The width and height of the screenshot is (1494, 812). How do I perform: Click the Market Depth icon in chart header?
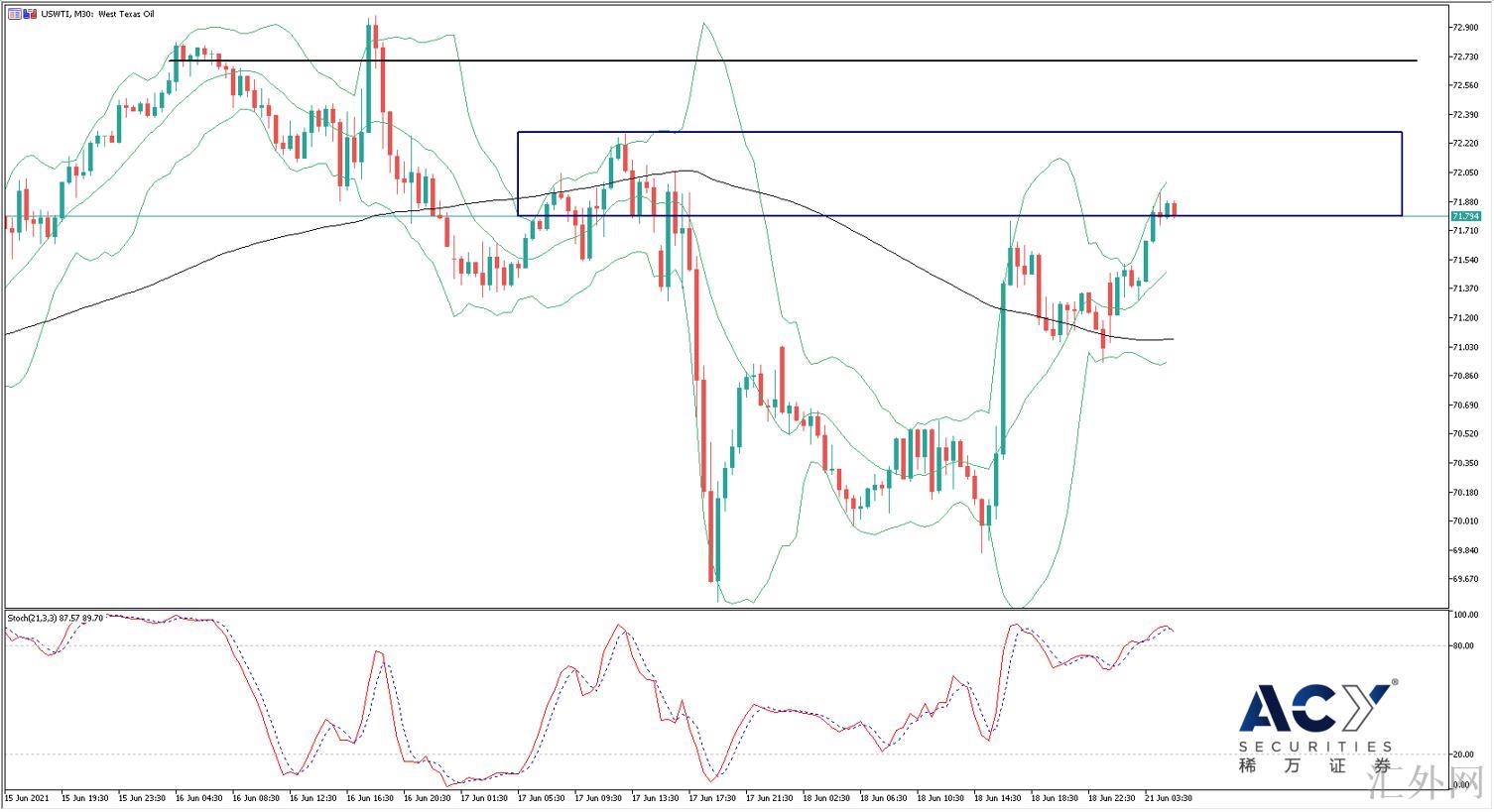(14, 14)
